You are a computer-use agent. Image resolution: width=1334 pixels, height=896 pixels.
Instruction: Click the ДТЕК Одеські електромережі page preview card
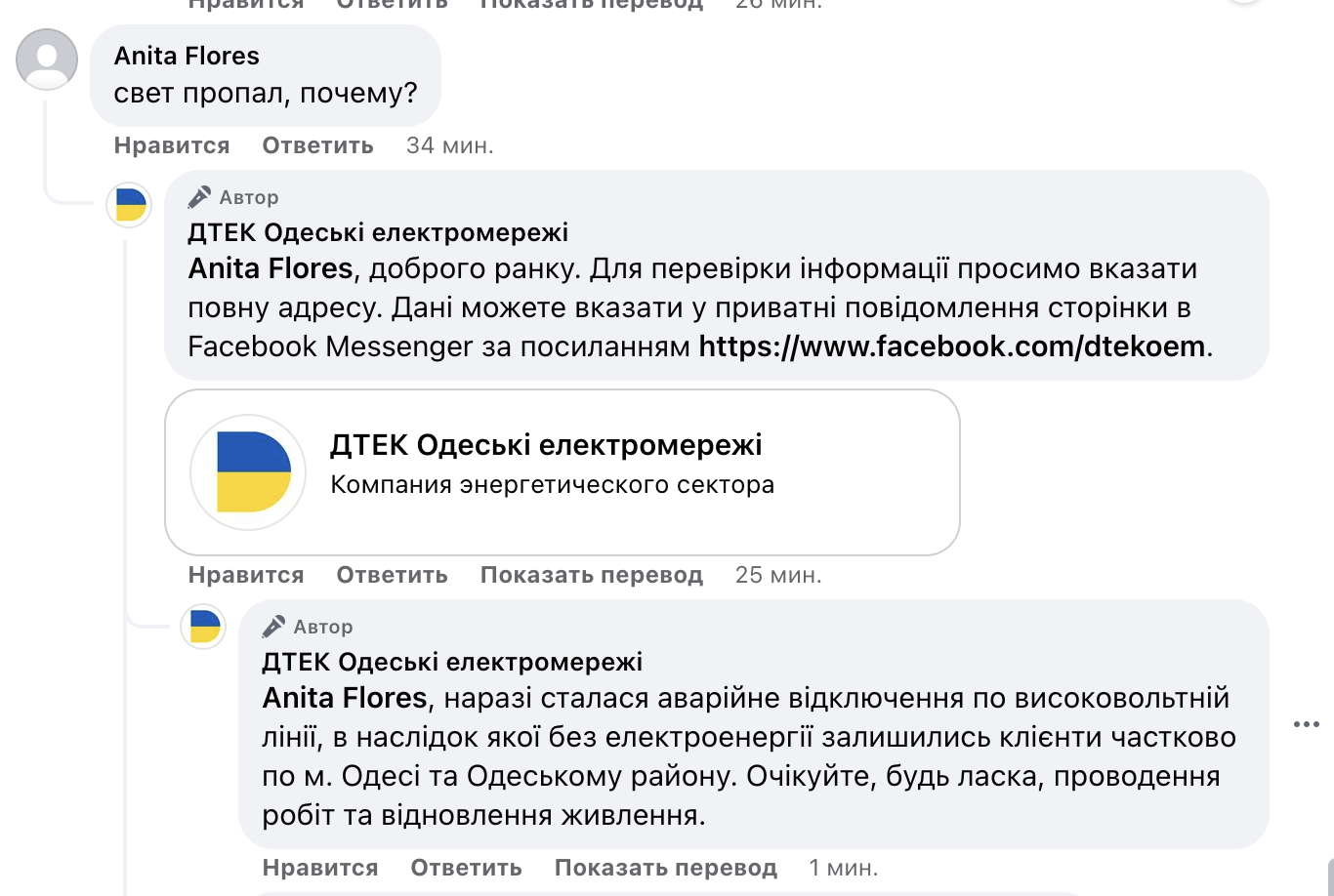tap(564, 471)
